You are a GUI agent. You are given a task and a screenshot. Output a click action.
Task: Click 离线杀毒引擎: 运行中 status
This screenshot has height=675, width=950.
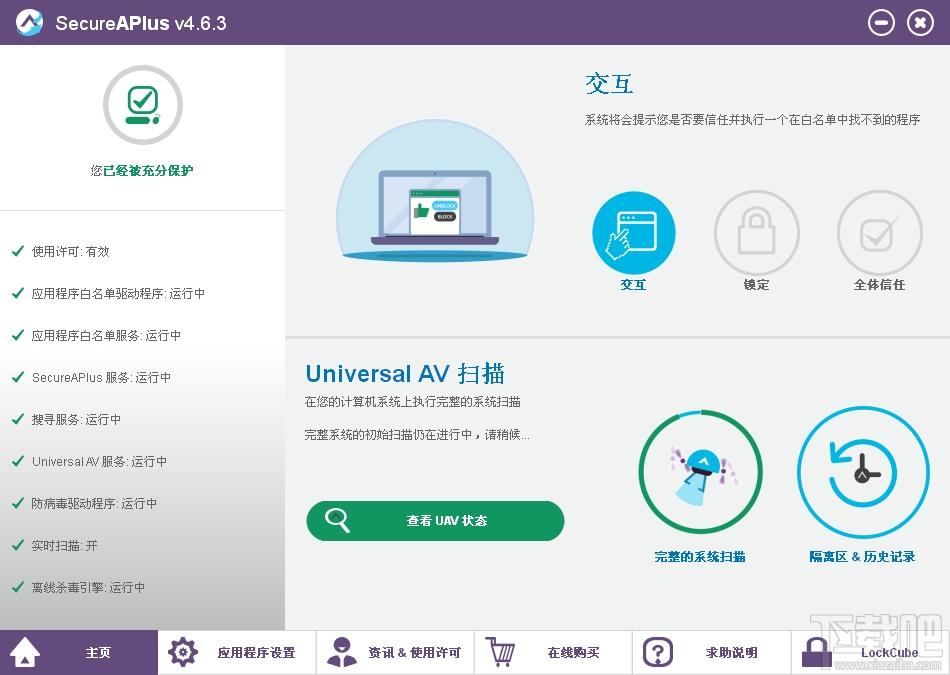click(78, 588)
